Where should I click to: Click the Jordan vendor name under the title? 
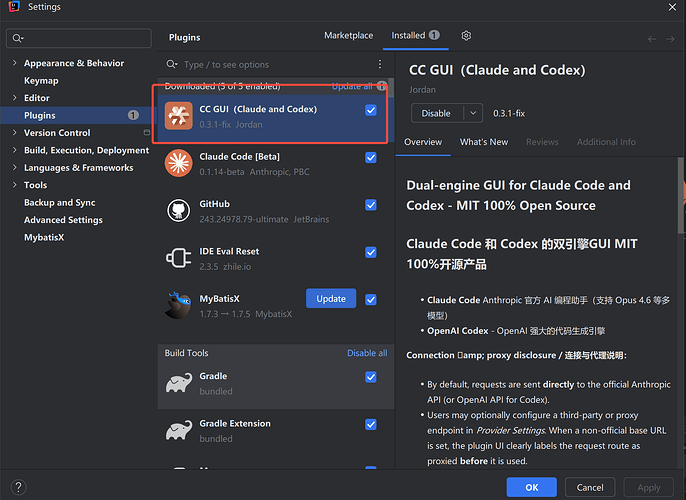tap(422, 90)
